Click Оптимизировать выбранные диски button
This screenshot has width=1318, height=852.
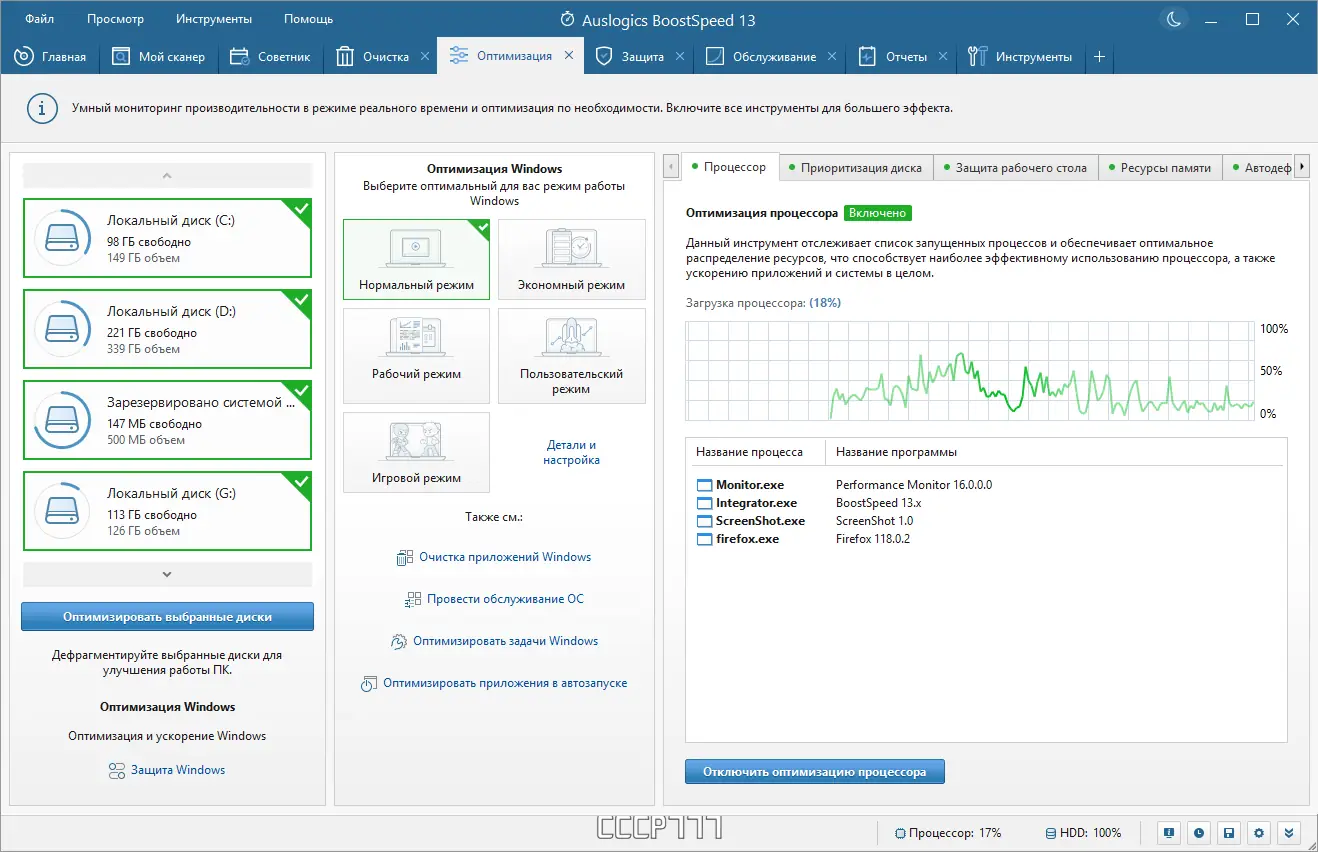click(167, 617)
